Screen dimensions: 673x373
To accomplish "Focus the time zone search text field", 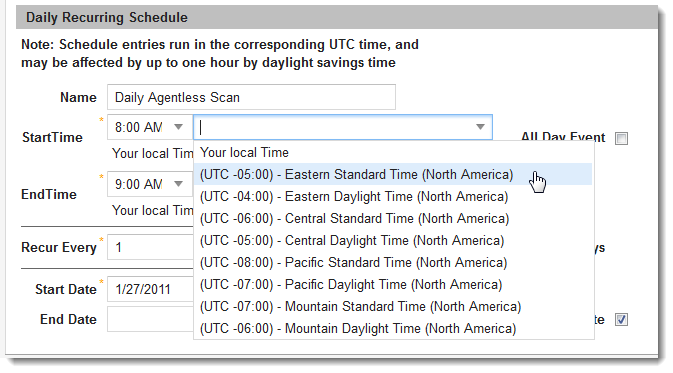I will click(x=333, y=127).
